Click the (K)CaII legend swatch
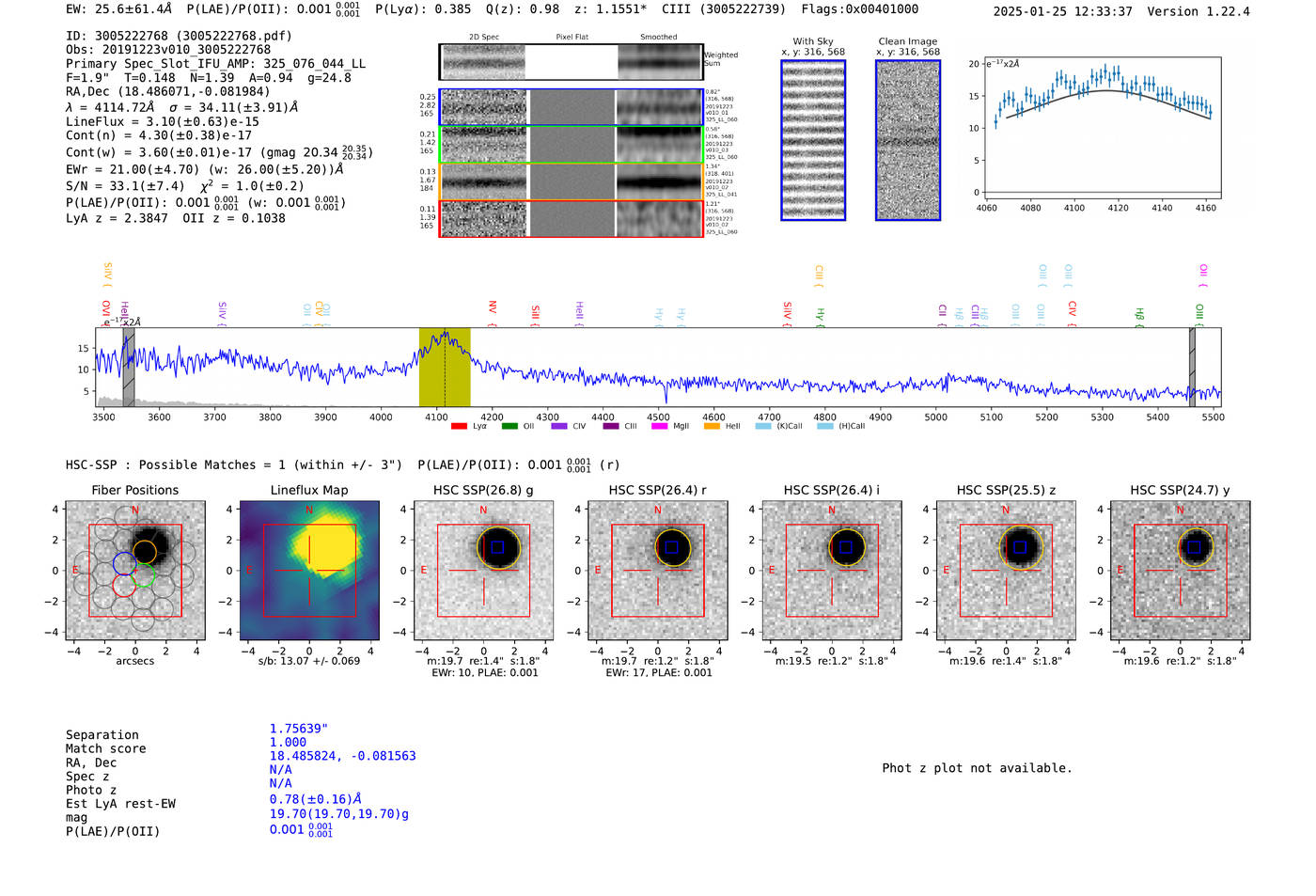Screen dimensions: 1316x896 (763, 426)
